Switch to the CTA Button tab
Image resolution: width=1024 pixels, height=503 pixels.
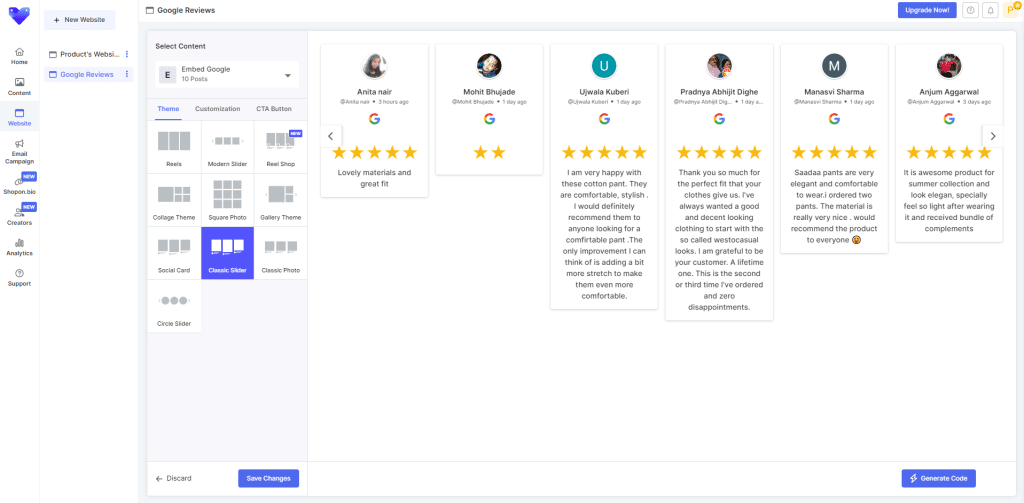tap(274, 108)
